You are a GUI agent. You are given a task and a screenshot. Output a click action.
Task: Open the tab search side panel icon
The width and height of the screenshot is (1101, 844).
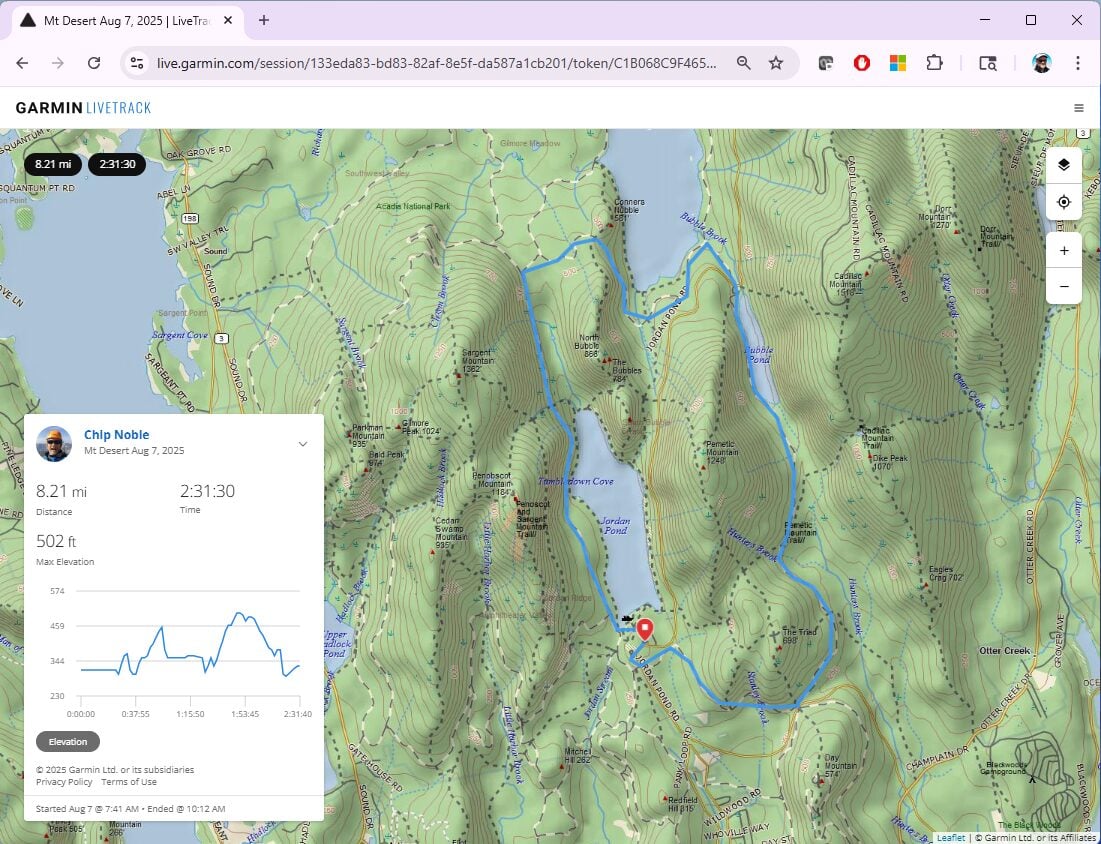(988, 63)
